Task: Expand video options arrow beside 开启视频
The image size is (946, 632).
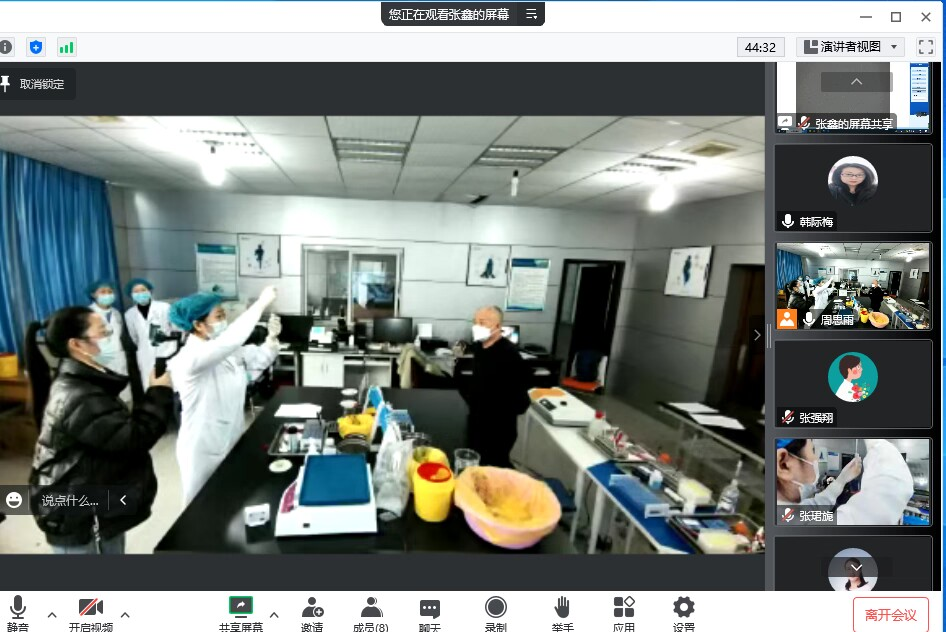Action: (x=125, y=614)
